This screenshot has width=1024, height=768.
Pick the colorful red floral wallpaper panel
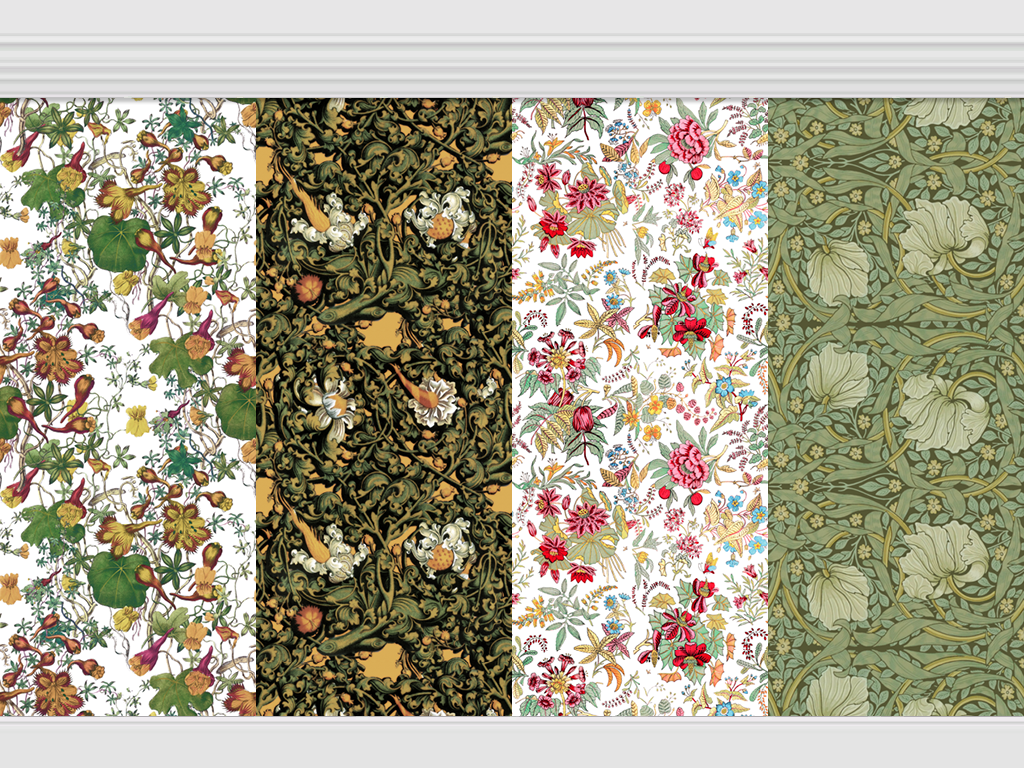pyautogui.click(x=640, y=400)
